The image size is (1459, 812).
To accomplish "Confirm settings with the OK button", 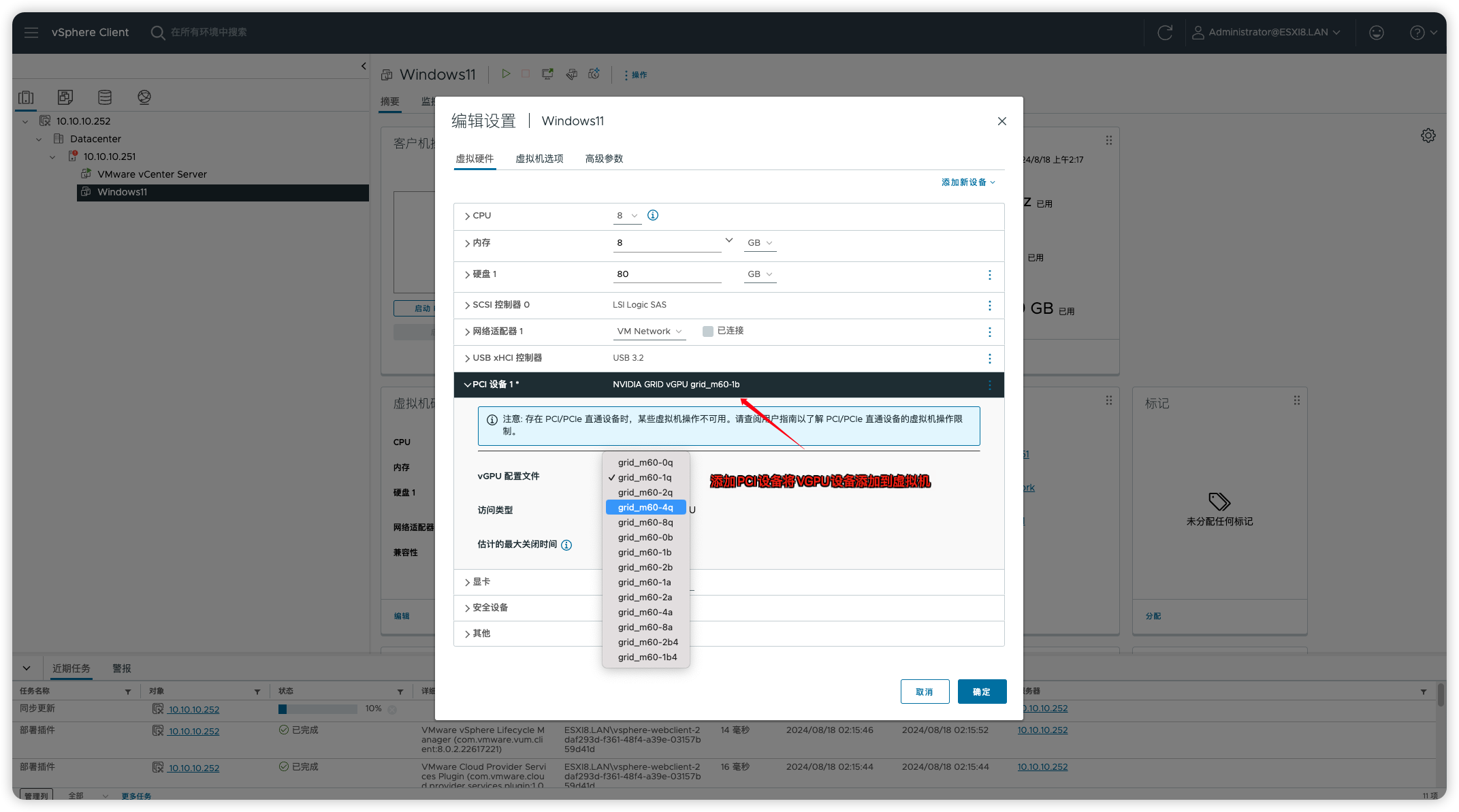I will coord(982,692).
